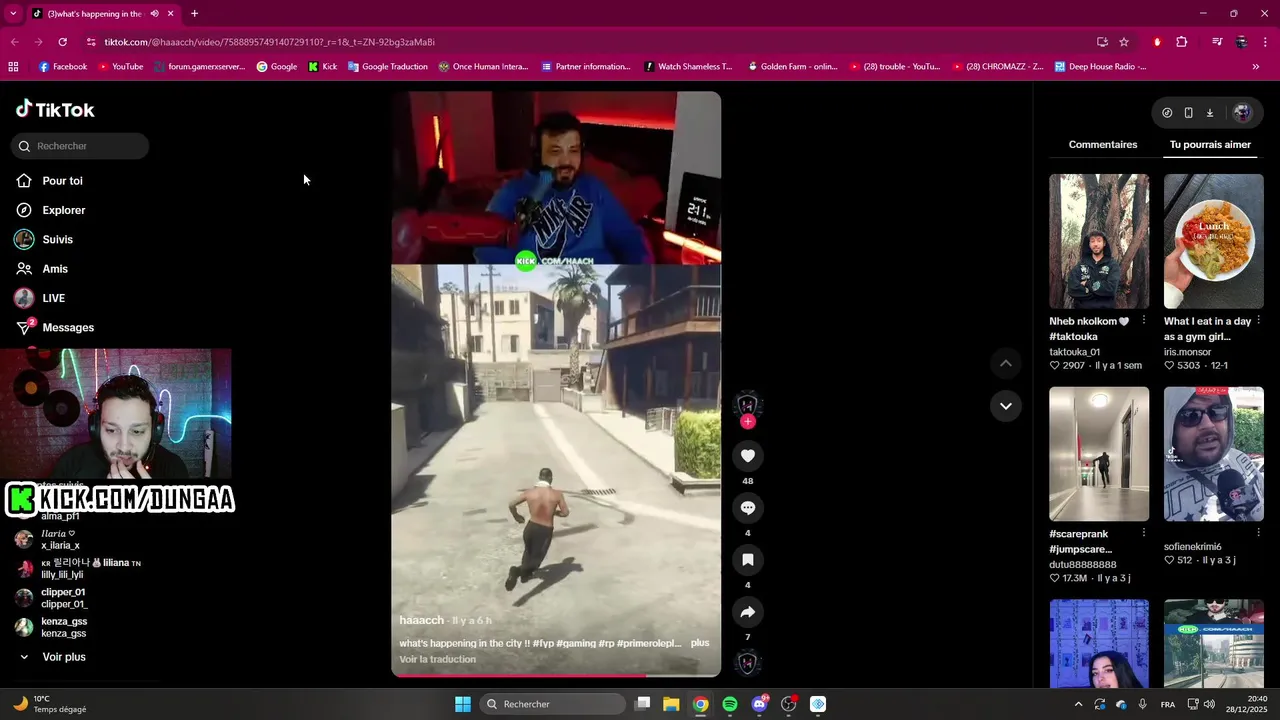Open #scareprank hallway video thumbnail

1099,454
